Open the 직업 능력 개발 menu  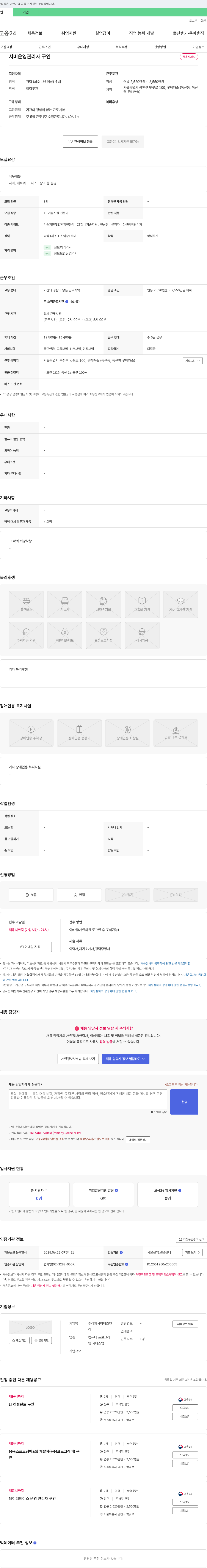point(141,33)
